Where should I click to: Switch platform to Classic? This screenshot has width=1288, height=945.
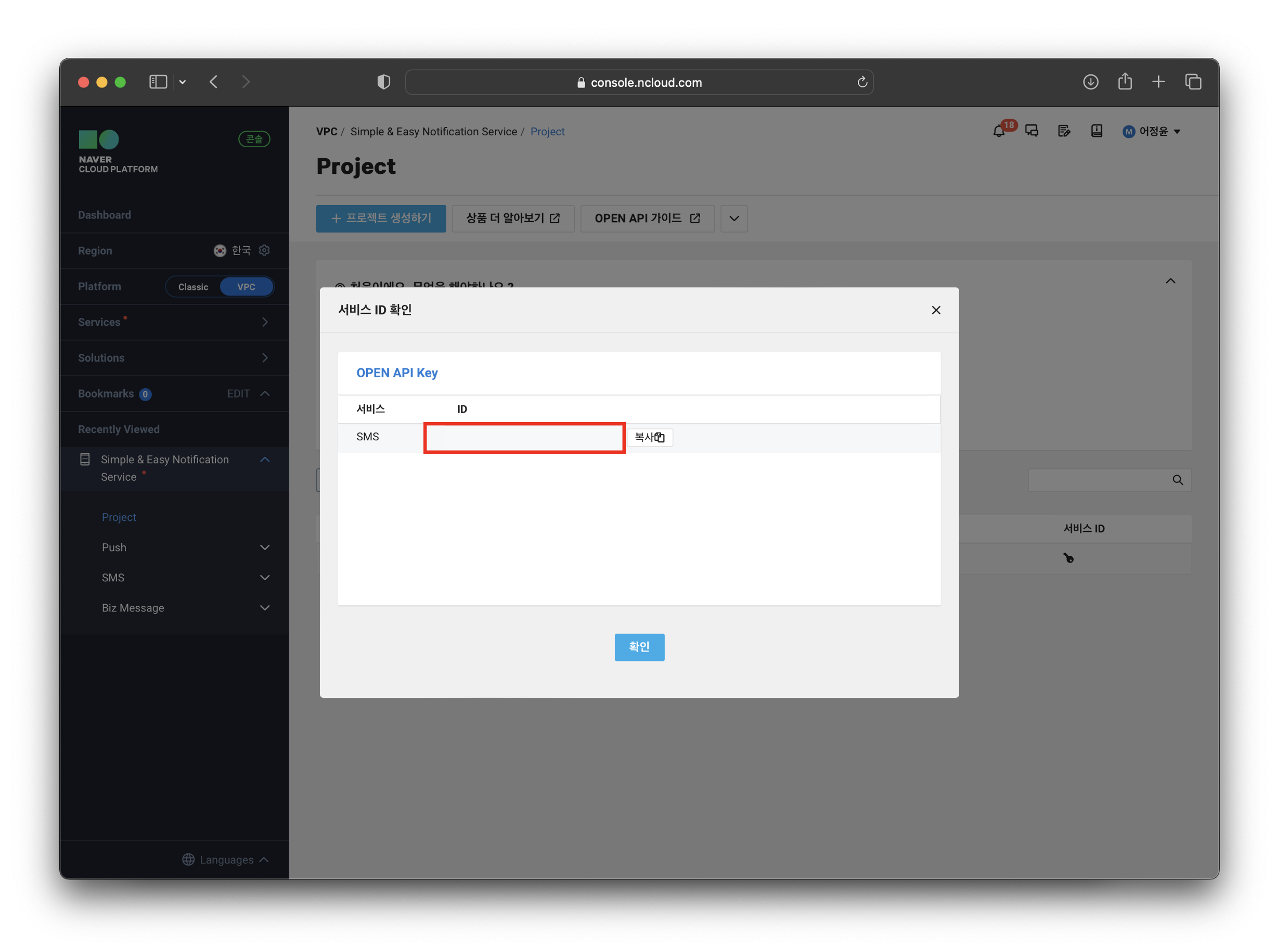[193, 287]
